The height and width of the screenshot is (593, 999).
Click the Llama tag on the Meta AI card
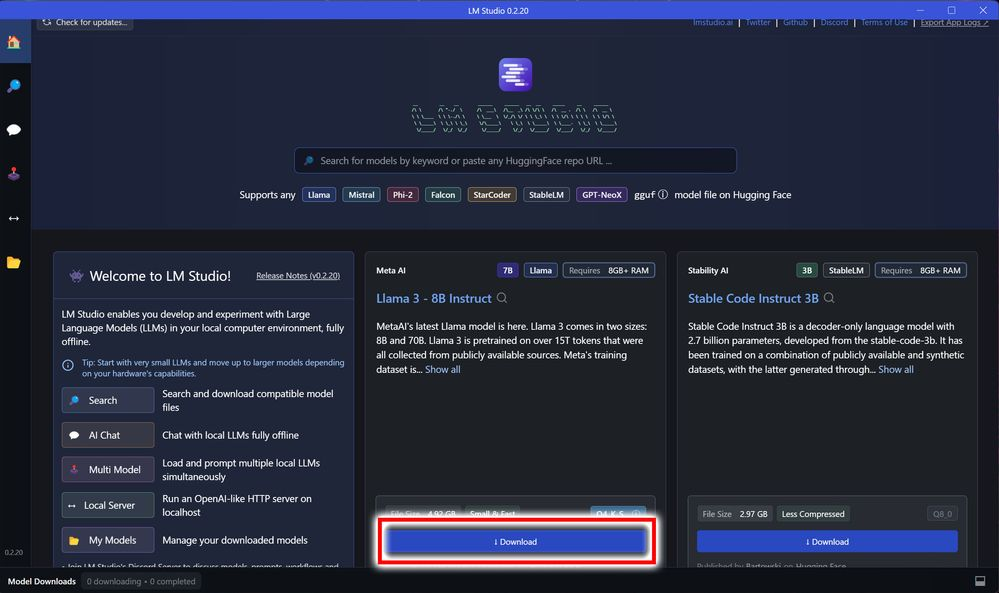(540, 270)
